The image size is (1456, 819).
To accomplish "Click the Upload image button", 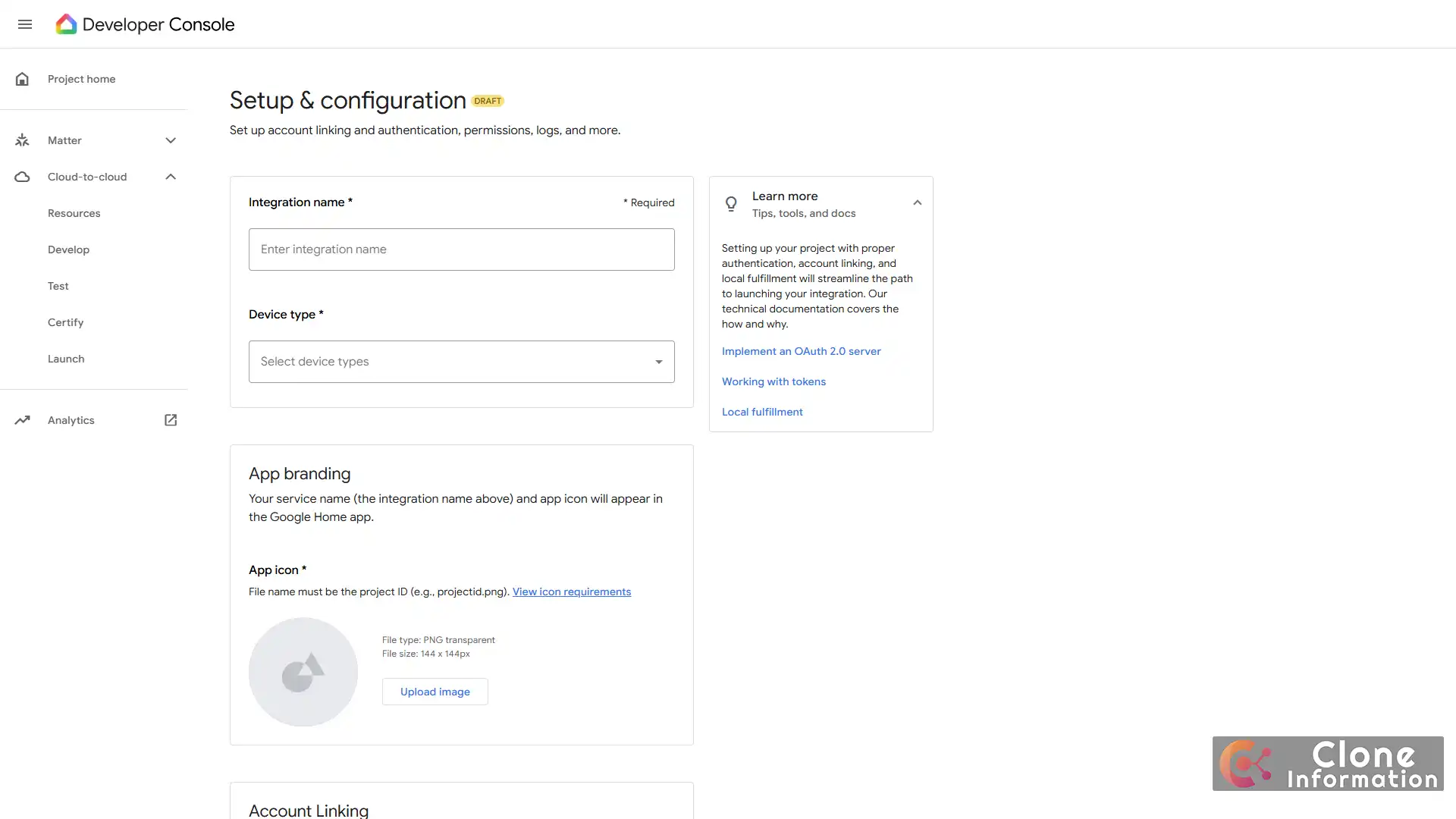I will click(435, 691).
